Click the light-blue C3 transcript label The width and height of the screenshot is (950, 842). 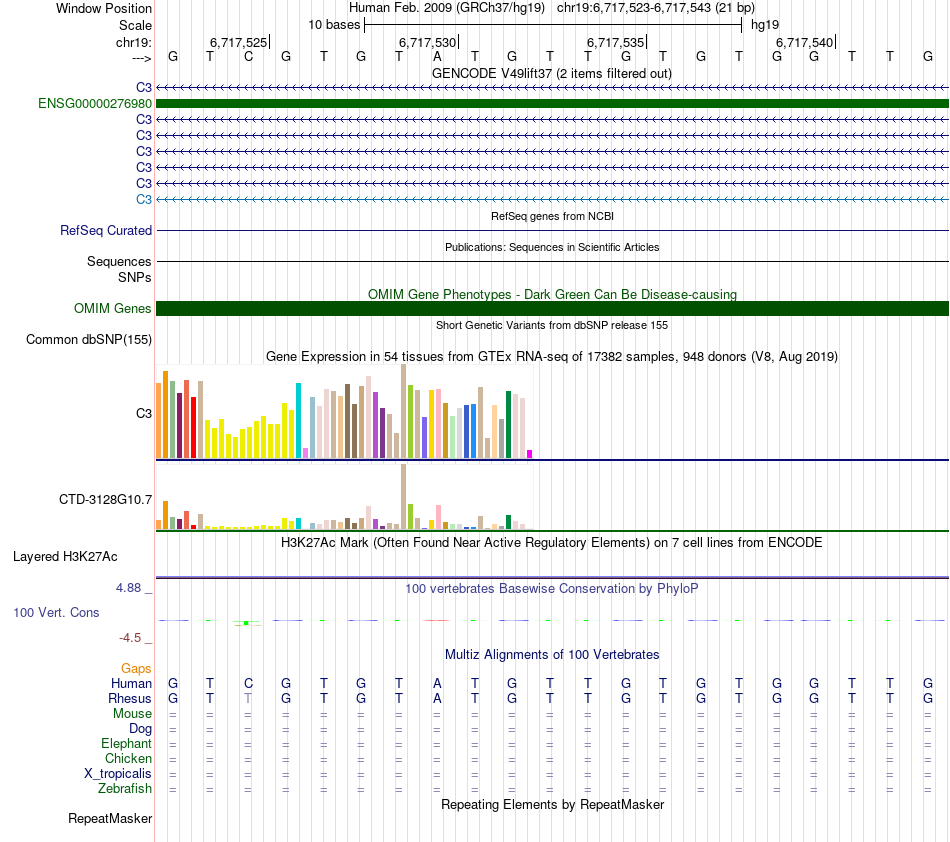(x=144, y=199)
